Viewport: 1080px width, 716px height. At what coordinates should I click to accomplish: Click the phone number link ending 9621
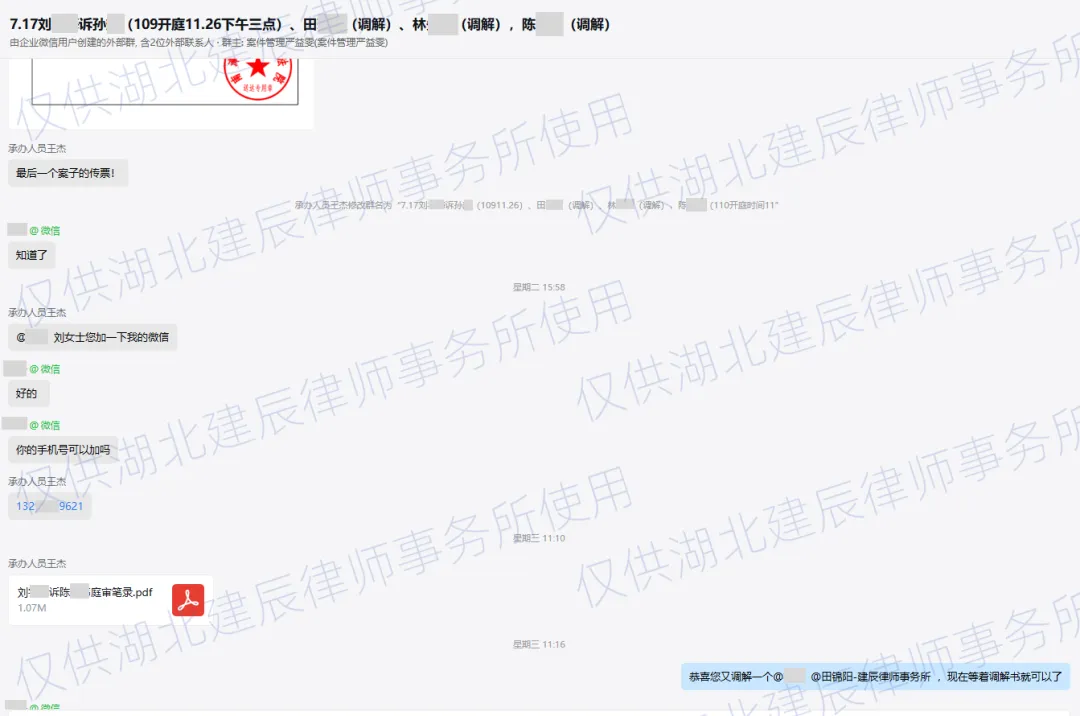point(50,506)
